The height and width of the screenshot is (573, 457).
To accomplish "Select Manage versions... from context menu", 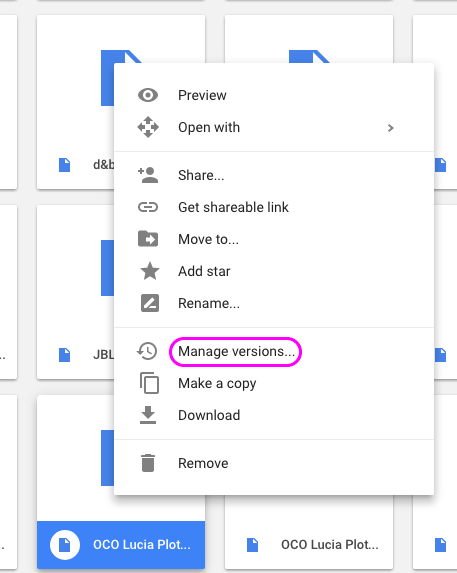I will point(237,351).
